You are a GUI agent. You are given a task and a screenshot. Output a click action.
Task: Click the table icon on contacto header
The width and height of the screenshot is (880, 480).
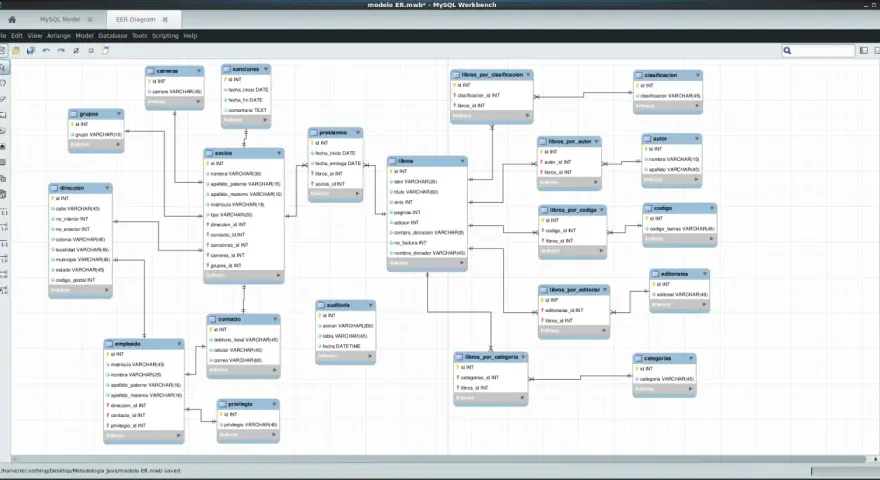[x=213, y=319]
